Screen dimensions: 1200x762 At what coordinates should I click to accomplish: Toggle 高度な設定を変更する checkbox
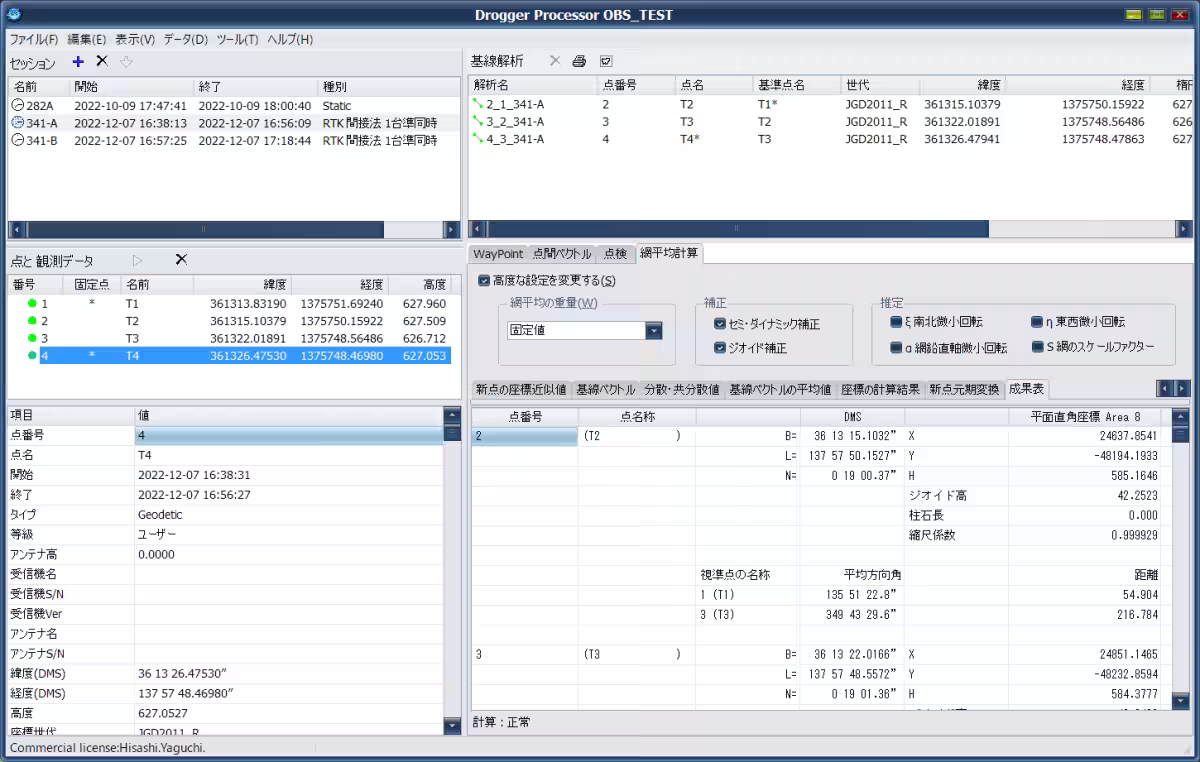pos(484,280)
